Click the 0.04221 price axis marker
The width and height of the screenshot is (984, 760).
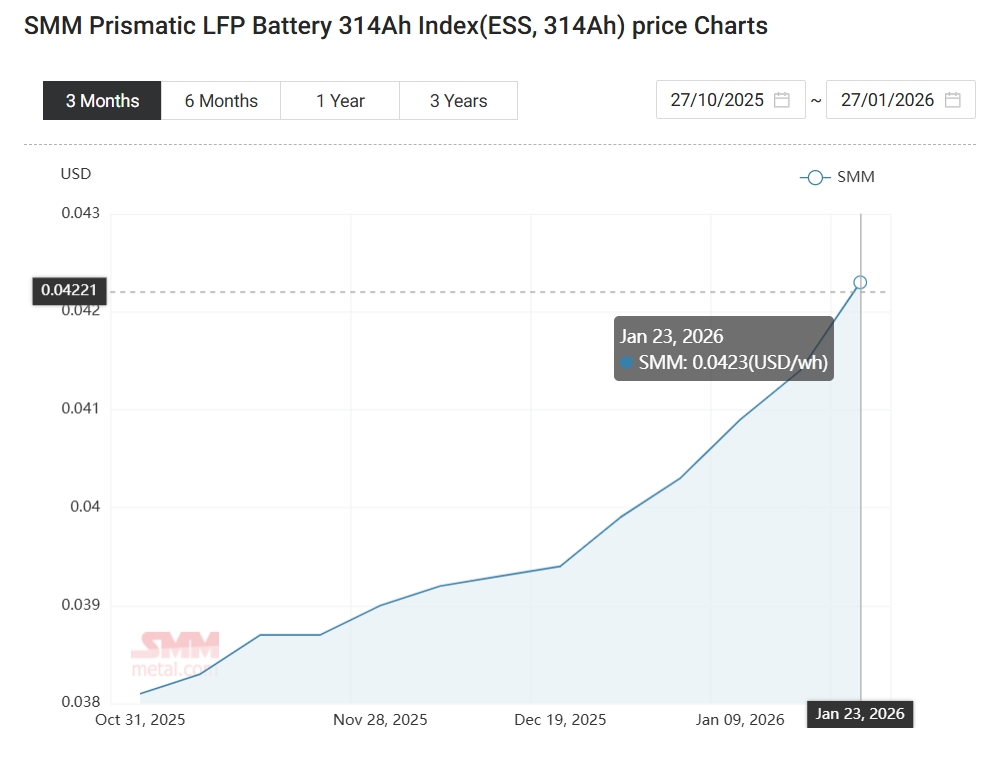pos(69,291)
